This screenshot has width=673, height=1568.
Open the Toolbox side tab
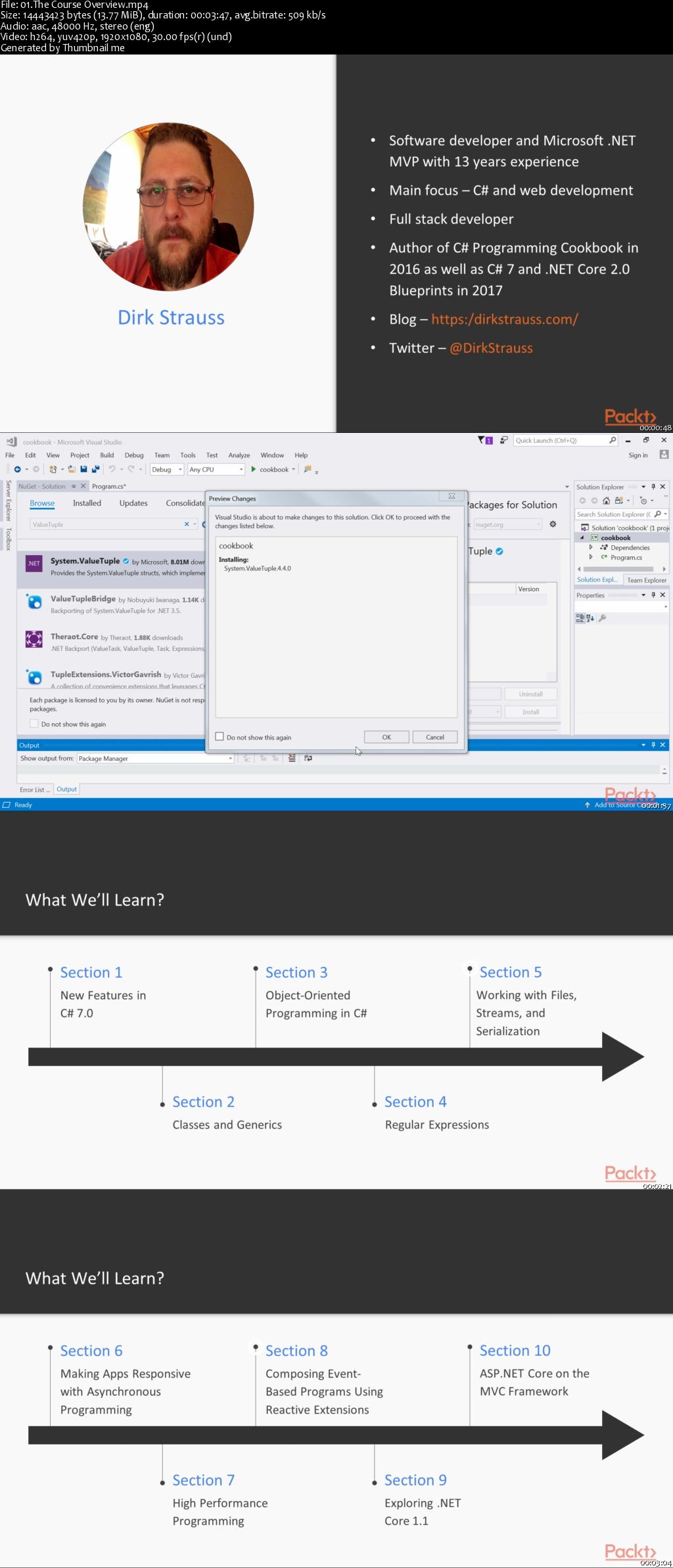click(x=8, y=539)
